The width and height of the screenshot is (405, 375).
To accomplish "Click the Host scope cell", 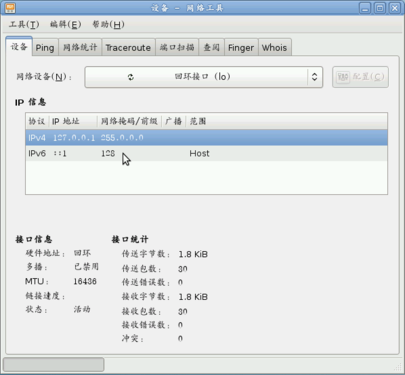I will 199,153.
